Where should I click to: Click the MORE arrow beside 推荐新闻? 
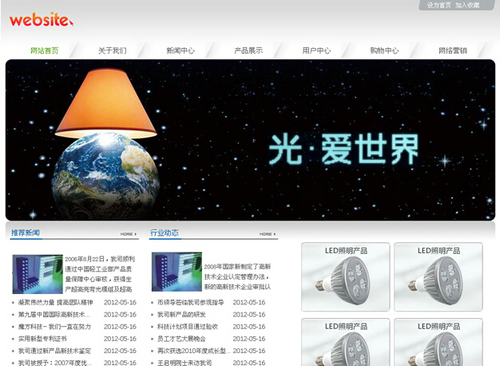[x=129, y=234]
